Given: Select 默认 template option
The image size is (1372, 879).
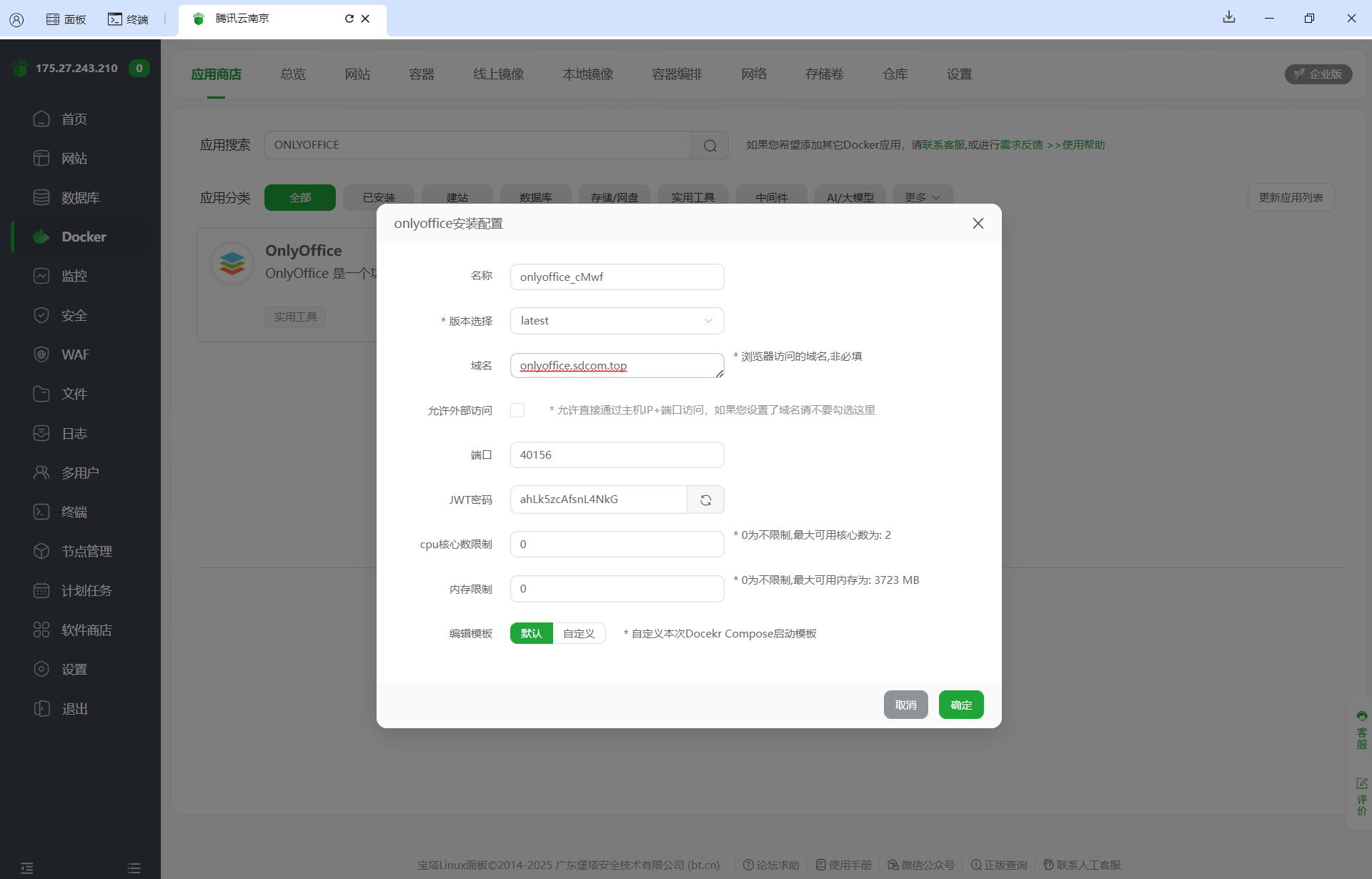Looking at the screenshot, I should click(x=531, y=633).
